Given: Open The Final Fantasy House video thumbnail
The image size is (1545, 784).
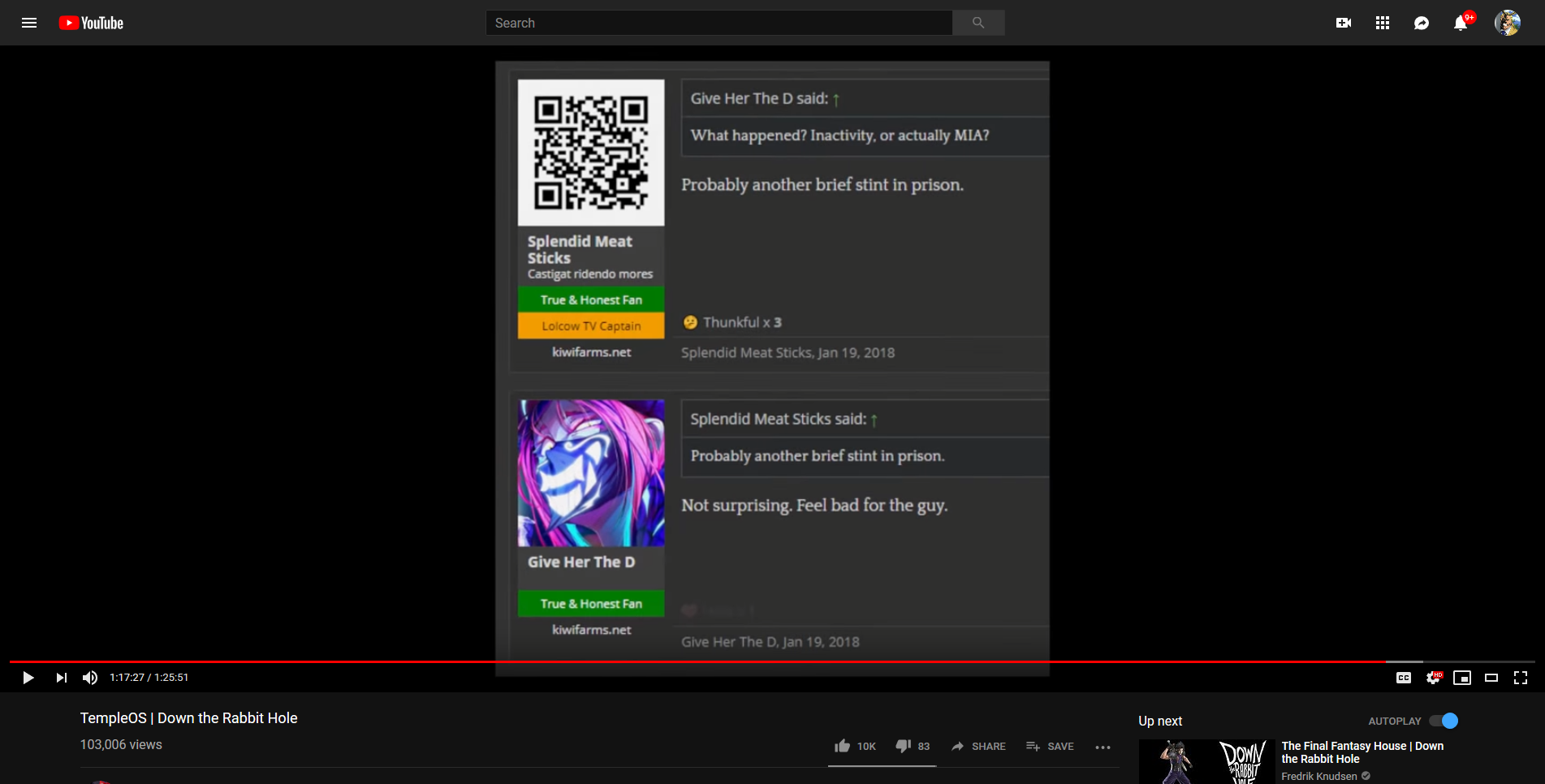Looking at the screenshot, I should pyautogui.click(x=1206, y=761).
